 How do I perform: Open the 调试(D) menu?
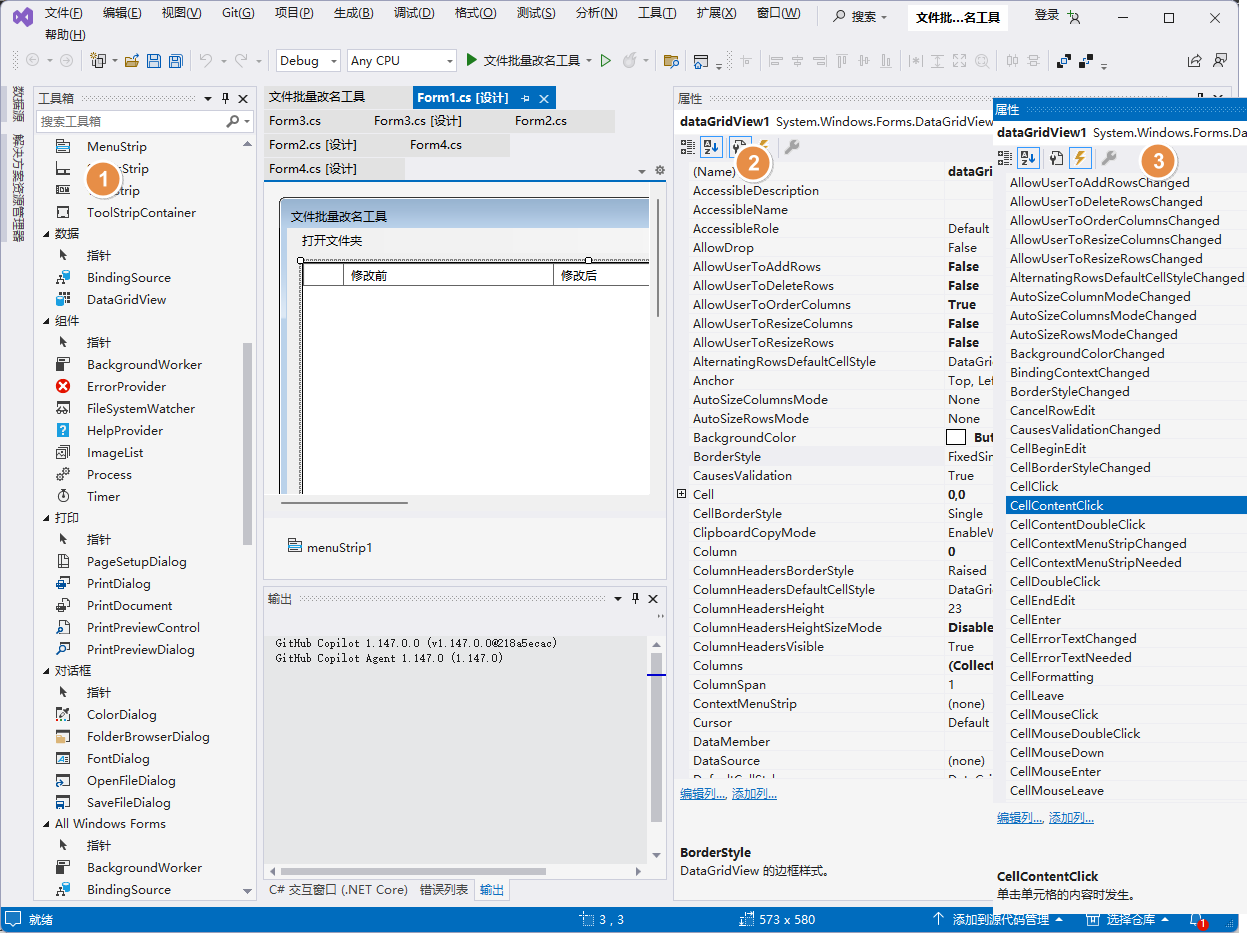[x=414, y=14]
